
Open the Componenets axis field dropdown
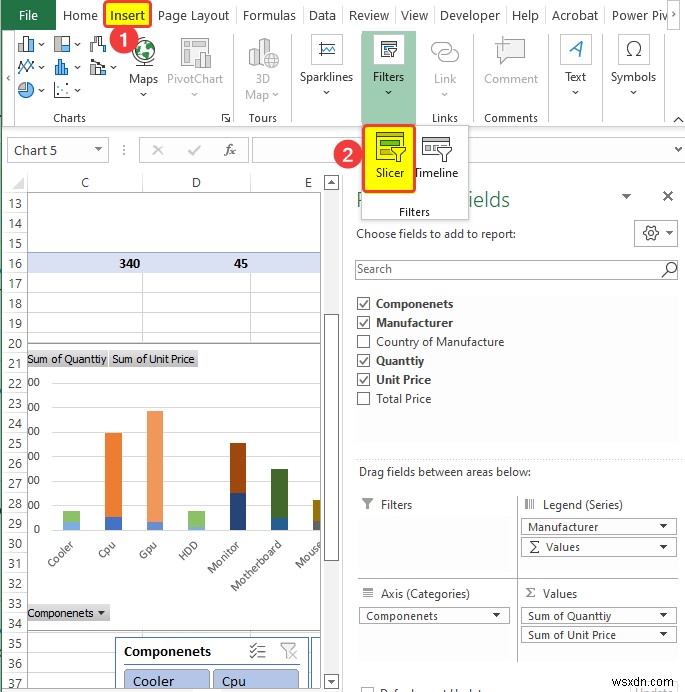496,615
